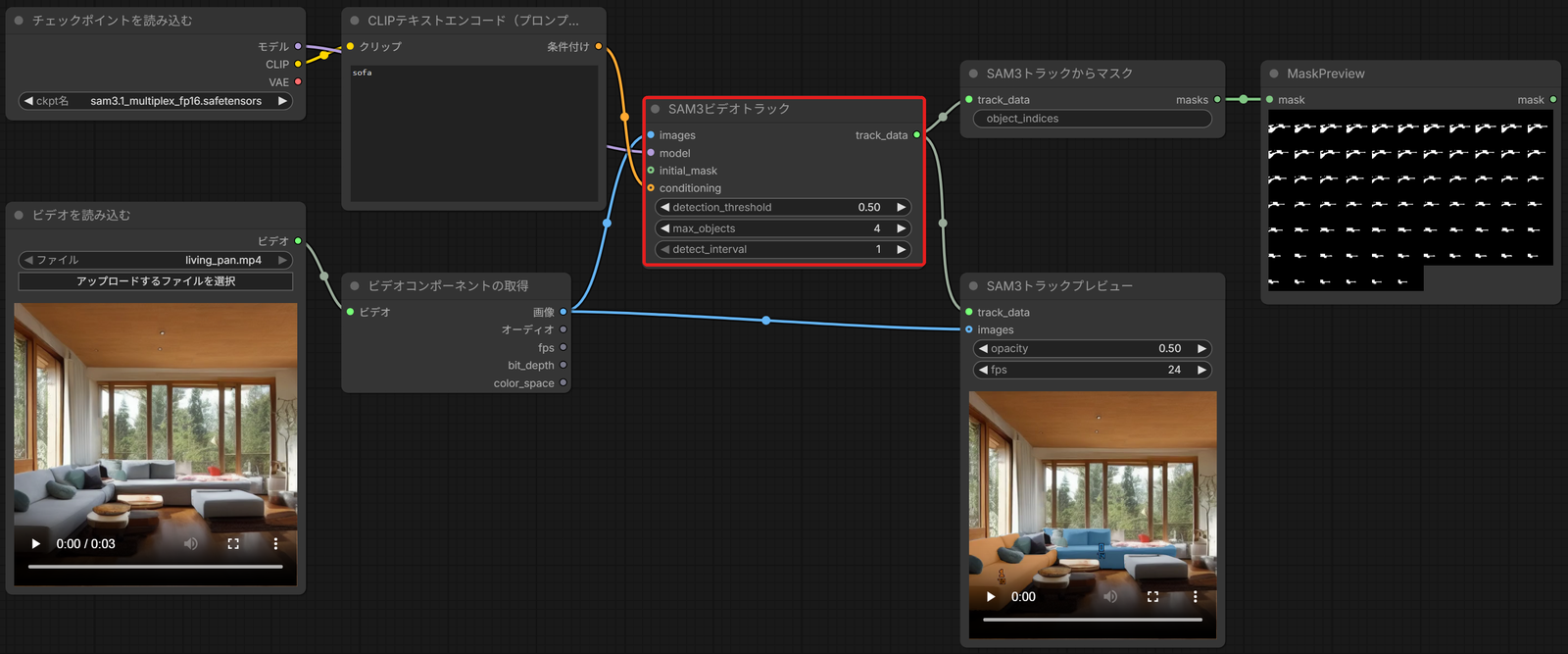
Task: Open more options menu on the source video
Action: tap(275, 543)
